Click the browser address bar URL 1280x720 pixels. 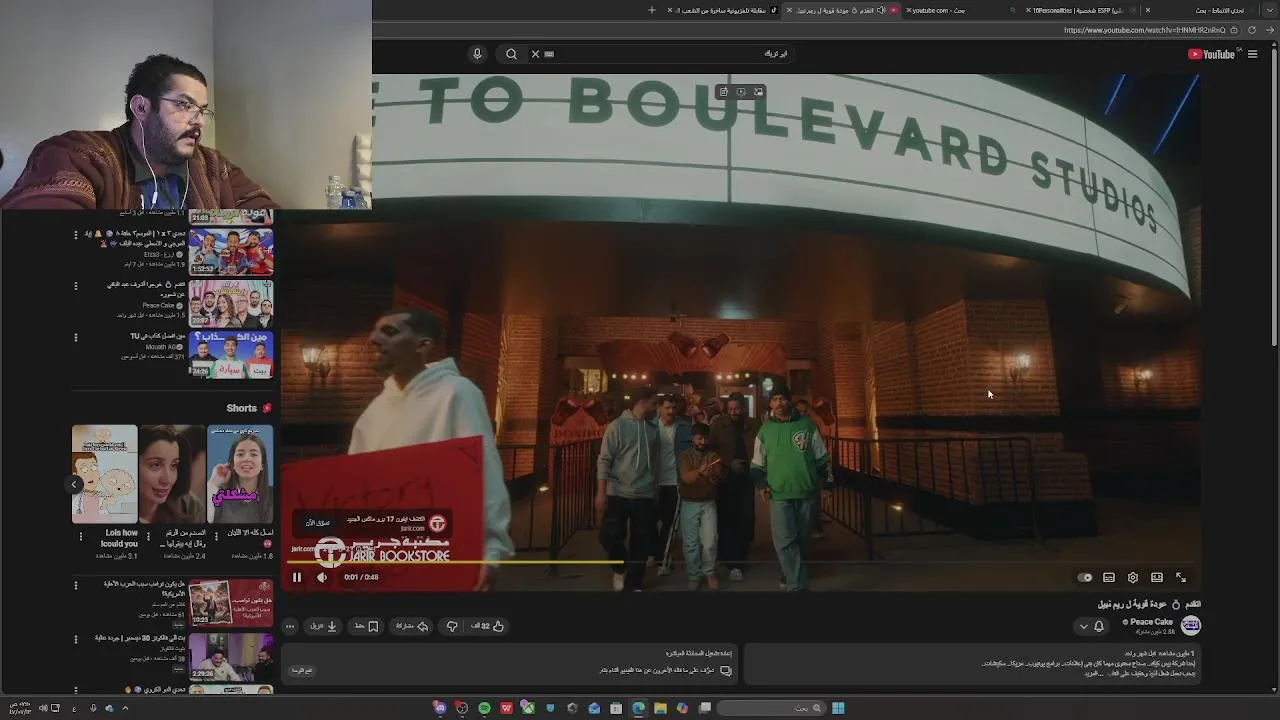(1144, 30)
